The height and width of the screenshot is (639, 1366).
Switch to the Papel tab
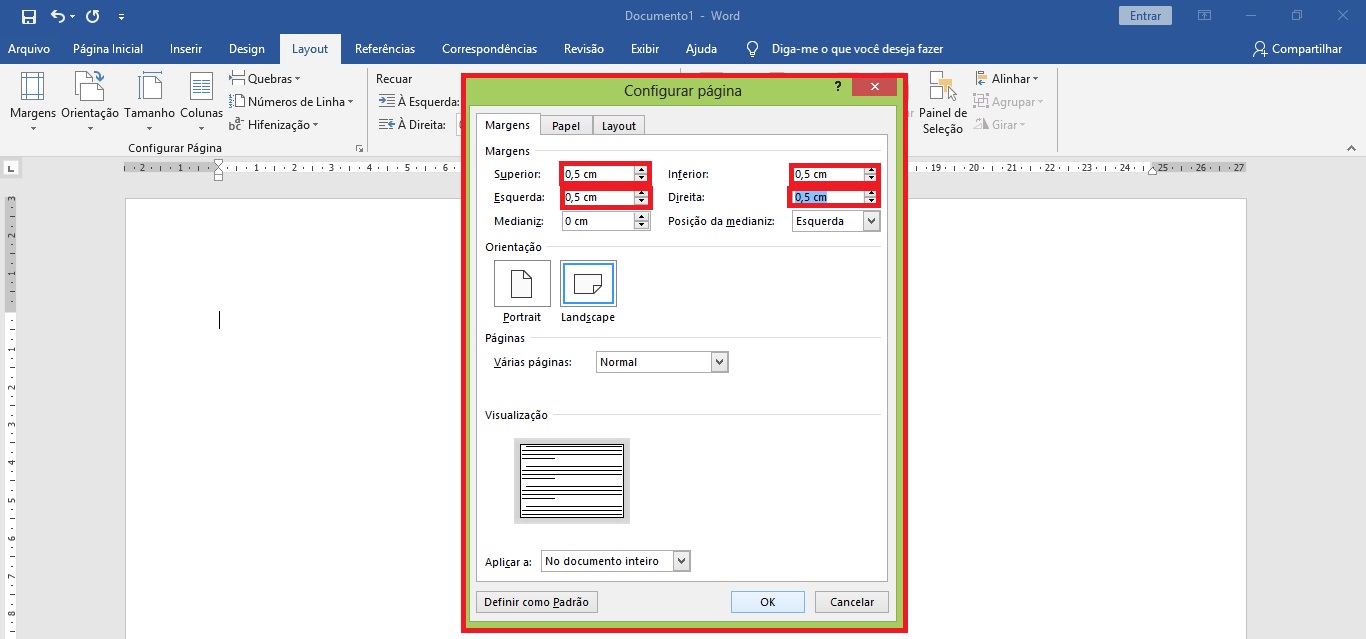(x=566, y=126)
